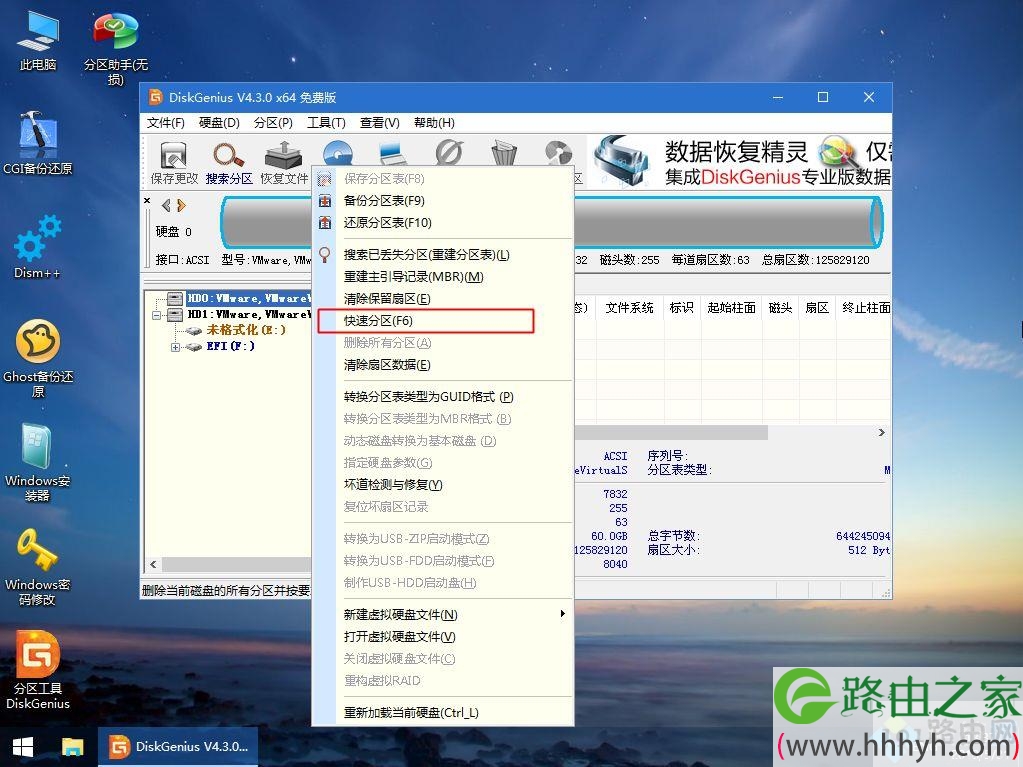Choose 快速分区(F6) entry
The image size is (1023, 767).
(x=443, y=321)
